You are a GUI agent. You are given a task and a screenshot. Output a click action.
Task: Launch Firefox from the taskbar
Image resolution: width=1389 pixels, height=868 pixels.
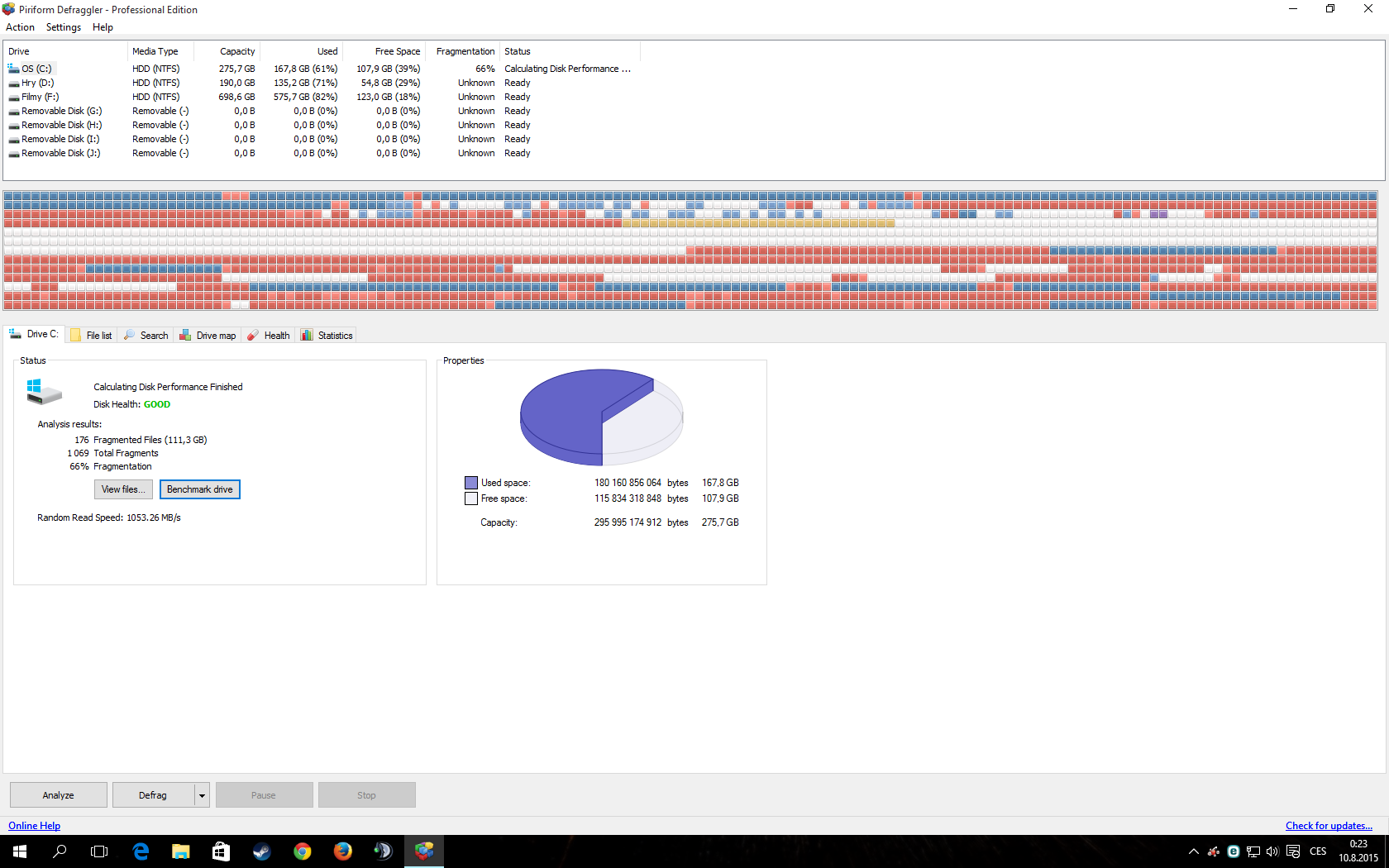pyautogui.click(x=342, y=851)
